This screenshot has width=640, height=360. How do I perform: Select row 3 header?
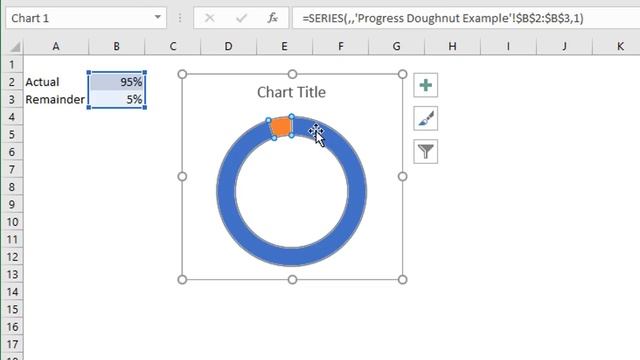12,100
